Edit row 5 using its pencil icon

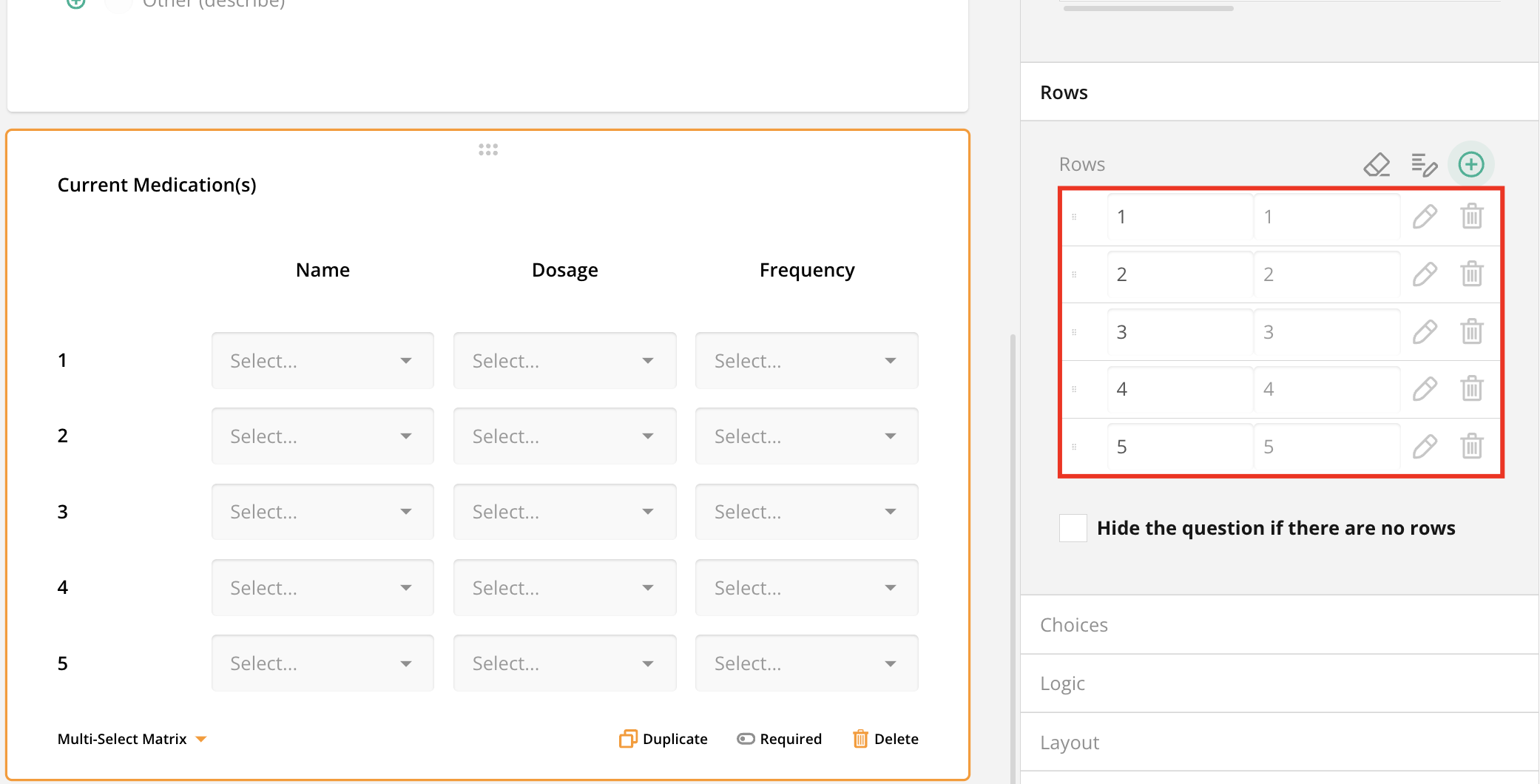(x=1425, y=446)
